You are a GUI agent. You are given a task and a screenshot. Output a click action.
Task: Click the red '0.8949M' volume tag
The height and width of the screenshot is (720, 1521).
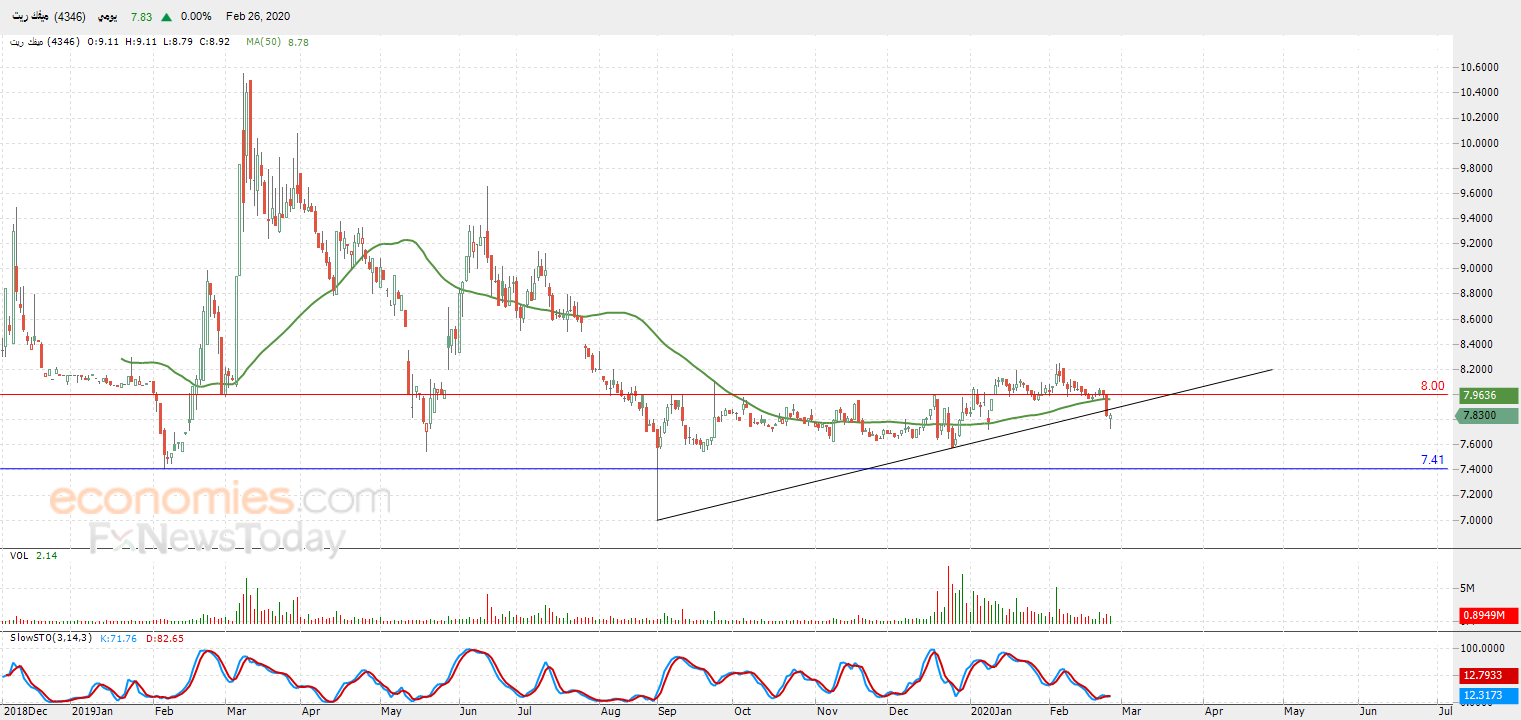pos(1488,615)
